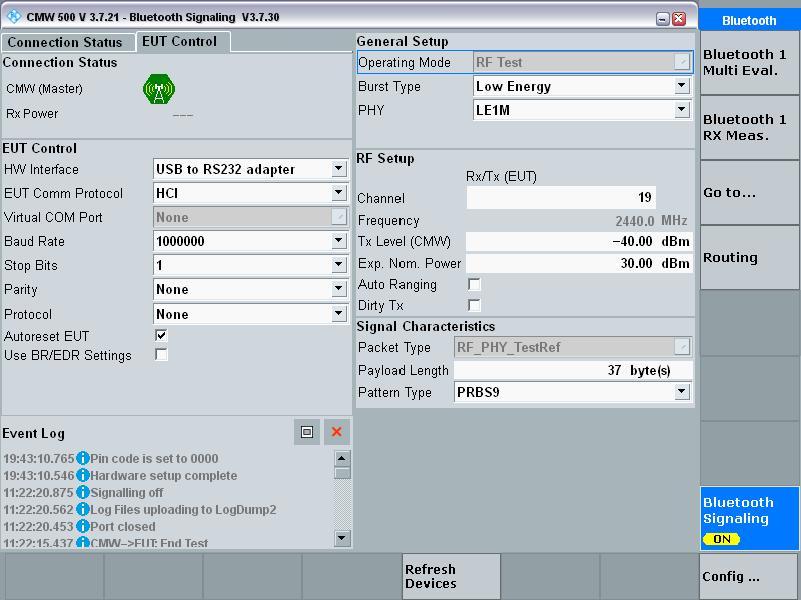Click the Channel input field showing 19
This screenshot has height=600, width=801.
coord(561,197)
